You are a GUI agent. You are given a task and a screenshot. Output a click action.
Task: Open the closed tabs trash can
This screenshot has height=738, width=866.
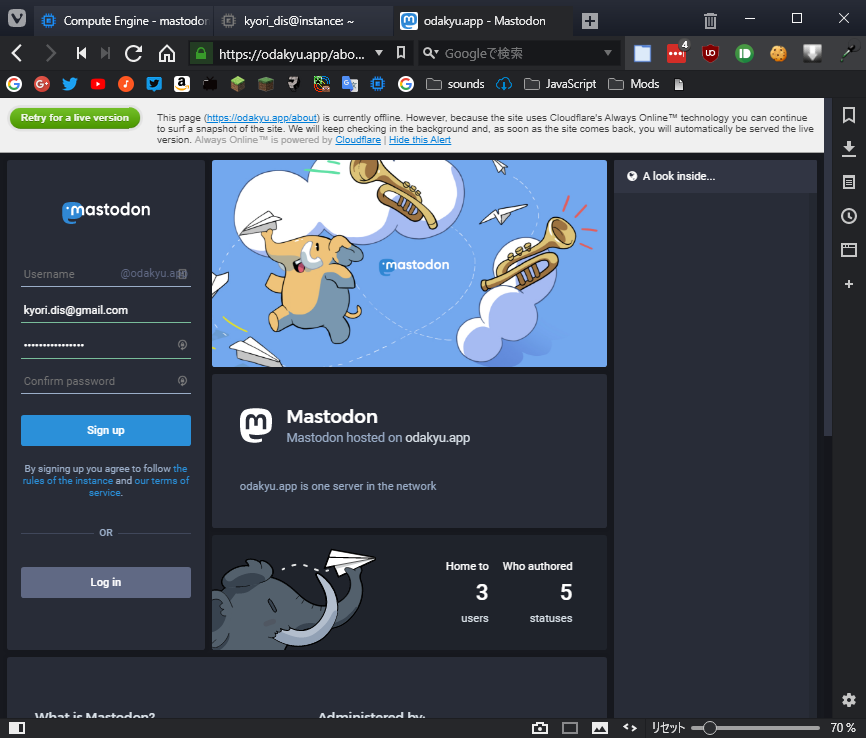click(710, 20)
